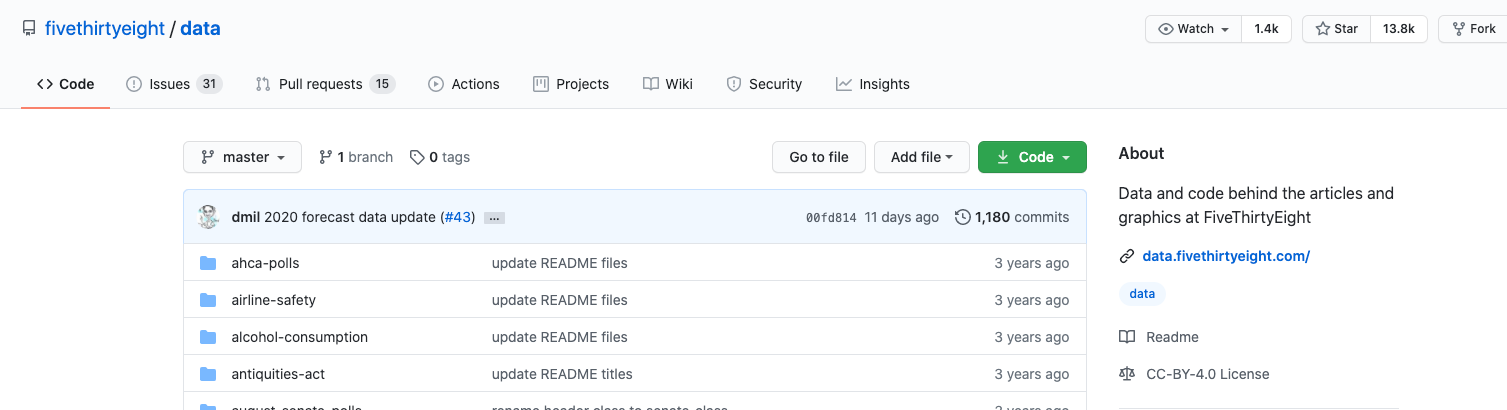
Task: Click the dmil user avatar
Action: tap(208, 217)
